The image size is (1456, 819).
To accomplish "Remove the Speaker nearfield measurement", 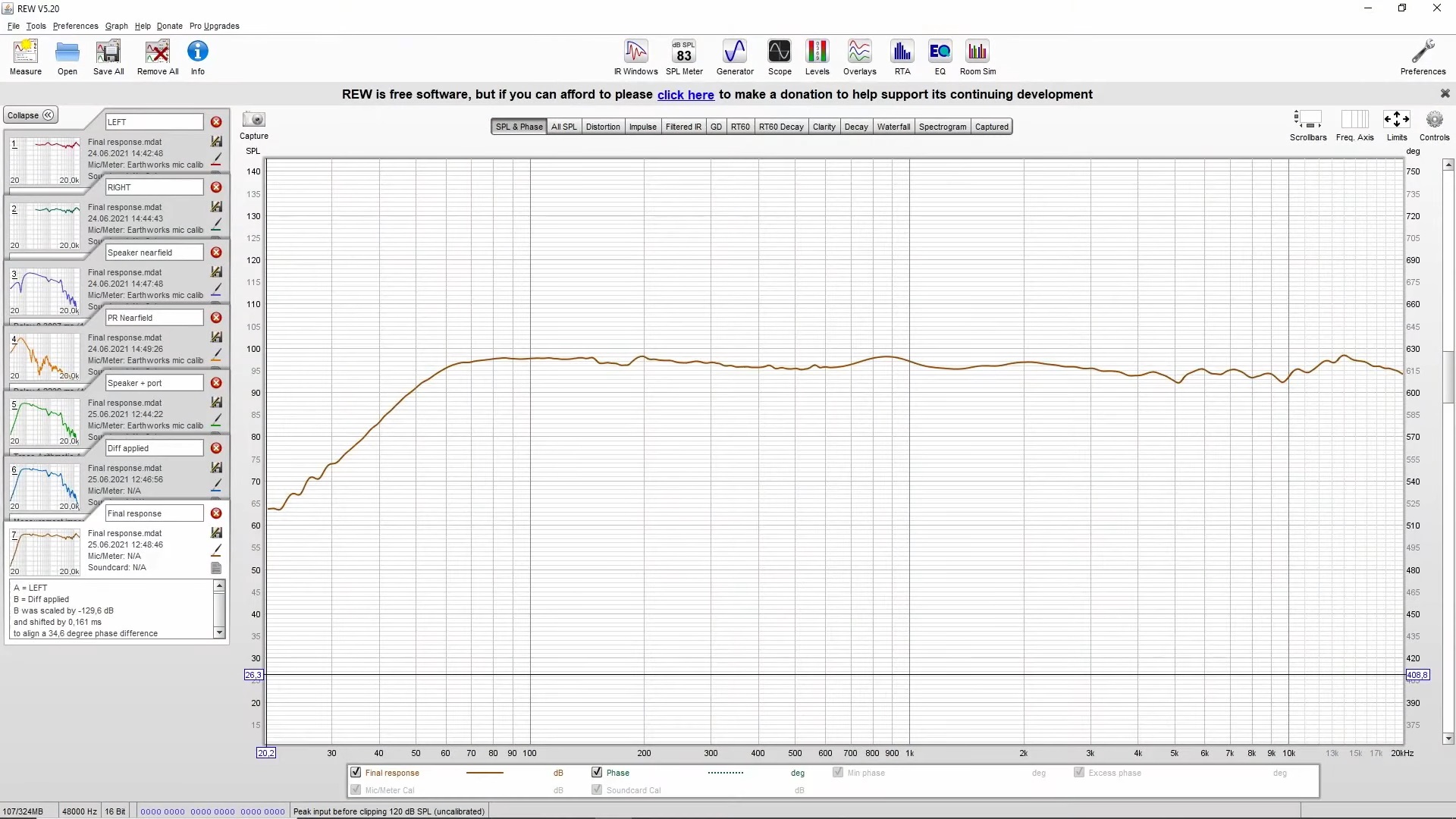I will (x=216, y=253).
